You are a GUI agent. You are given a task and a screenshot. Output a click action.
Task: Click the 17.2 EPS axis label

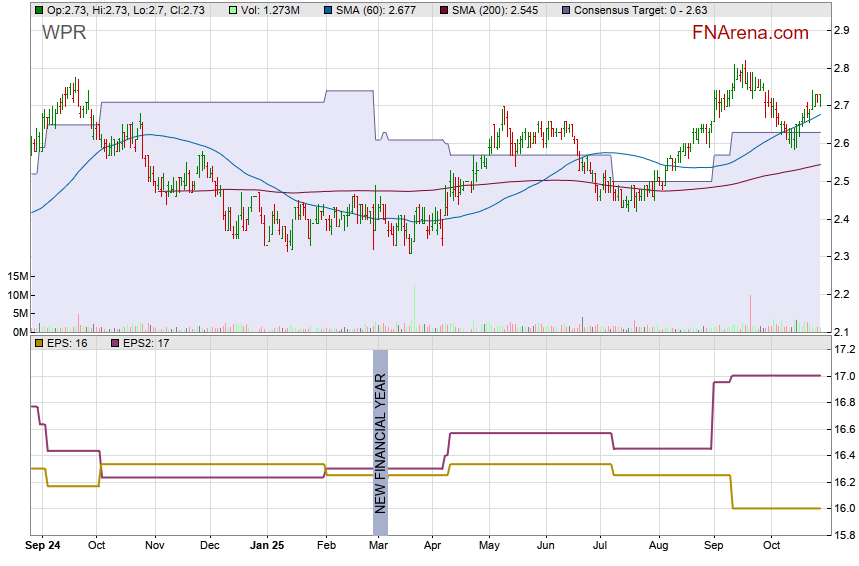(x=843, y=350)
